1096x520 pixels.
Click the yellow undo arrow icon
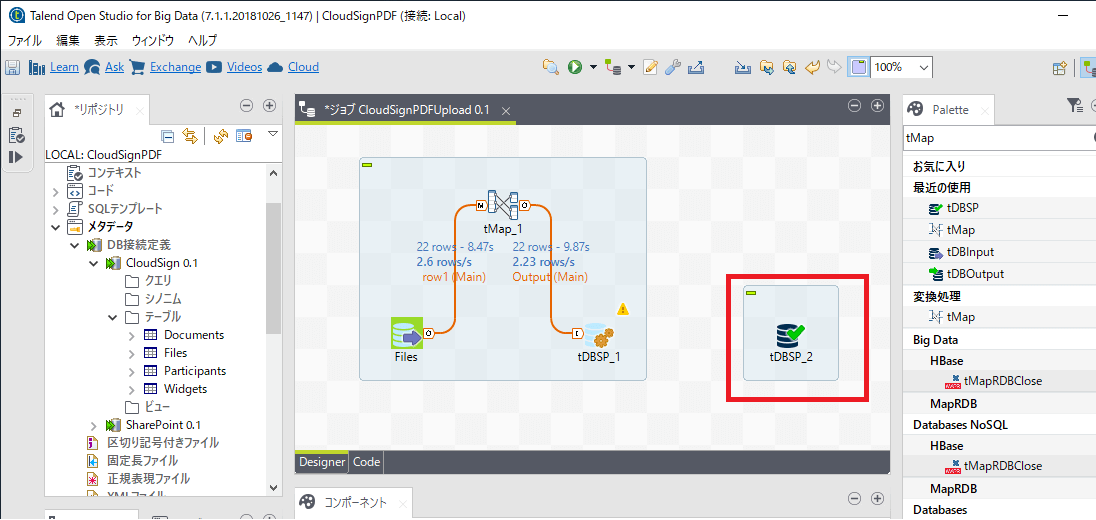click(812, 67)
